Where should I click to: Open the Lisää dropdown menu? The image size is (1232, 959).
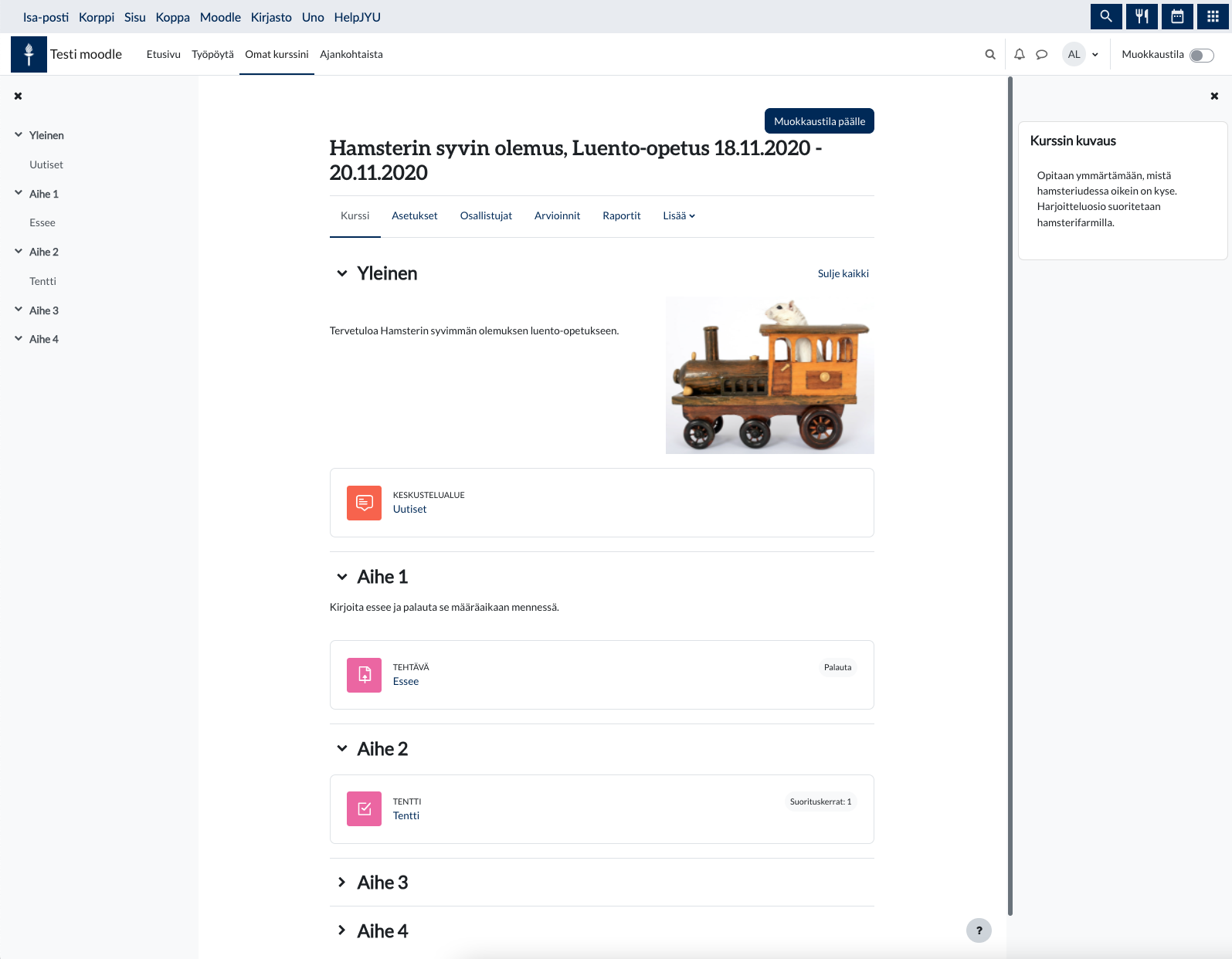pos(679,215)
